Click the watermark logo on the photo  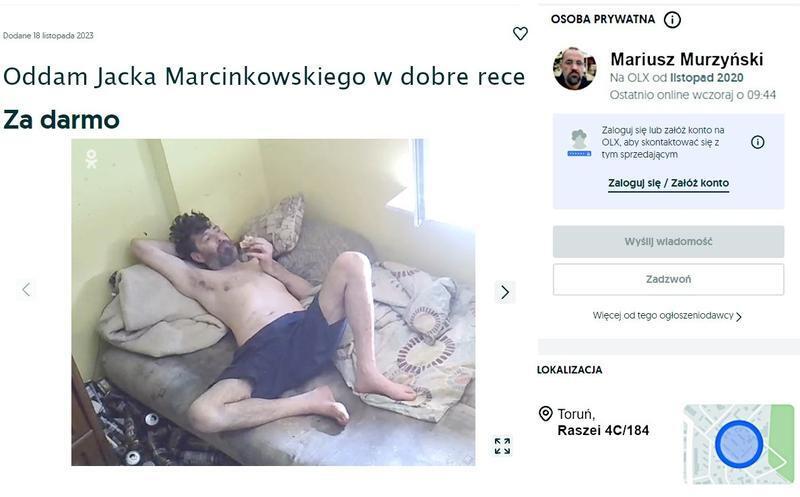pyautogui.click(x=91, y=159)
